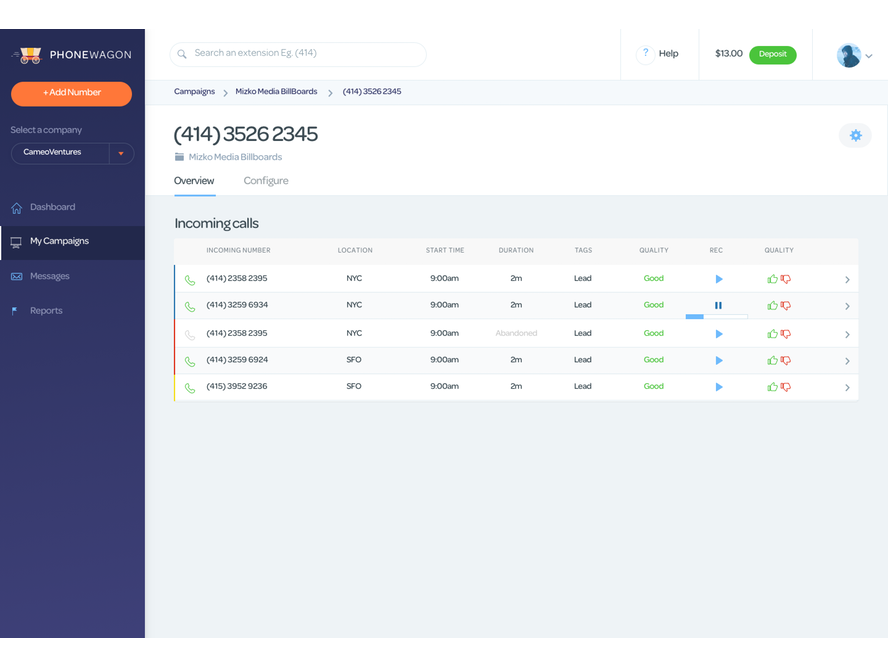The height and width of the screenshot is (666, 888).
Task: Play recording for the (415) 3952 9236 call
Action: (719, 387)
